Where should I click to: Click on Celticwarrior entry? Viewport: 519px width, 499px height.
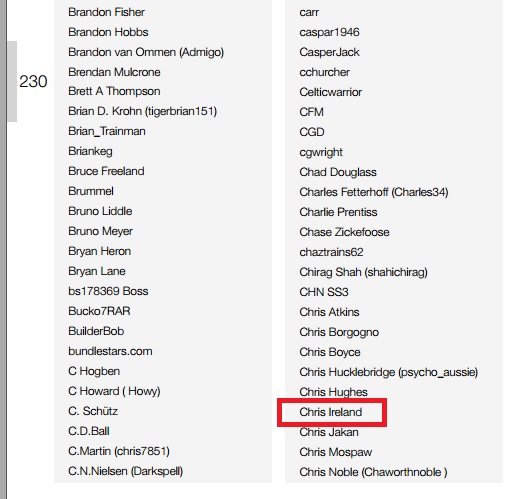(330, 92)
